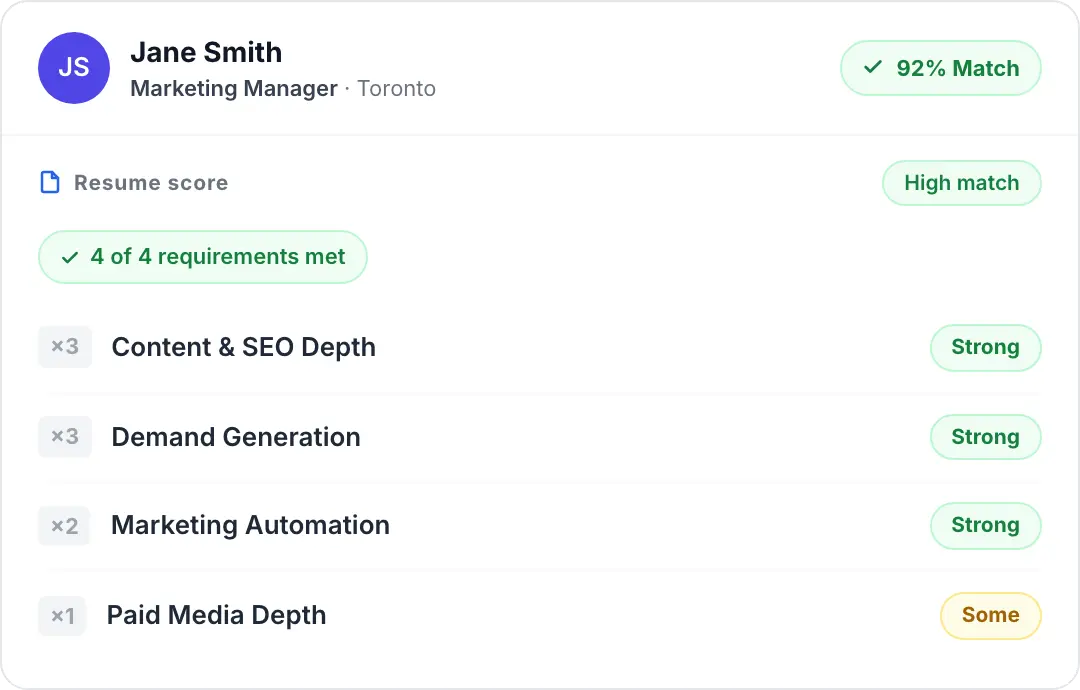Click the JS avatar circle
The image size is (1080, 690).
[x=73, y=68]
